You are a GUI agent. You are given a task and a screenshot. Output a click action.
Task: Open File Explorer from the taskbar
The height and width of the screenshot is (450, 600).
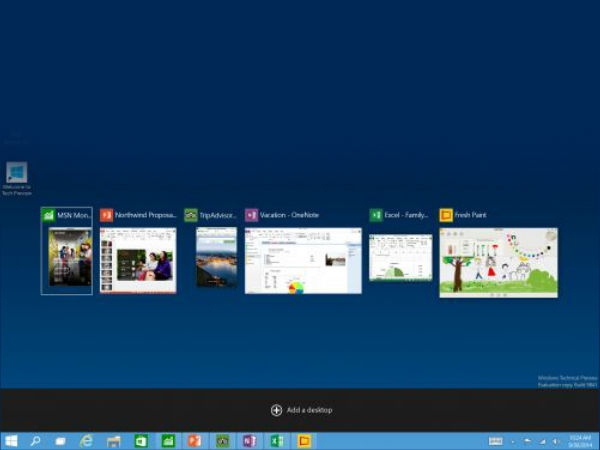113,442
